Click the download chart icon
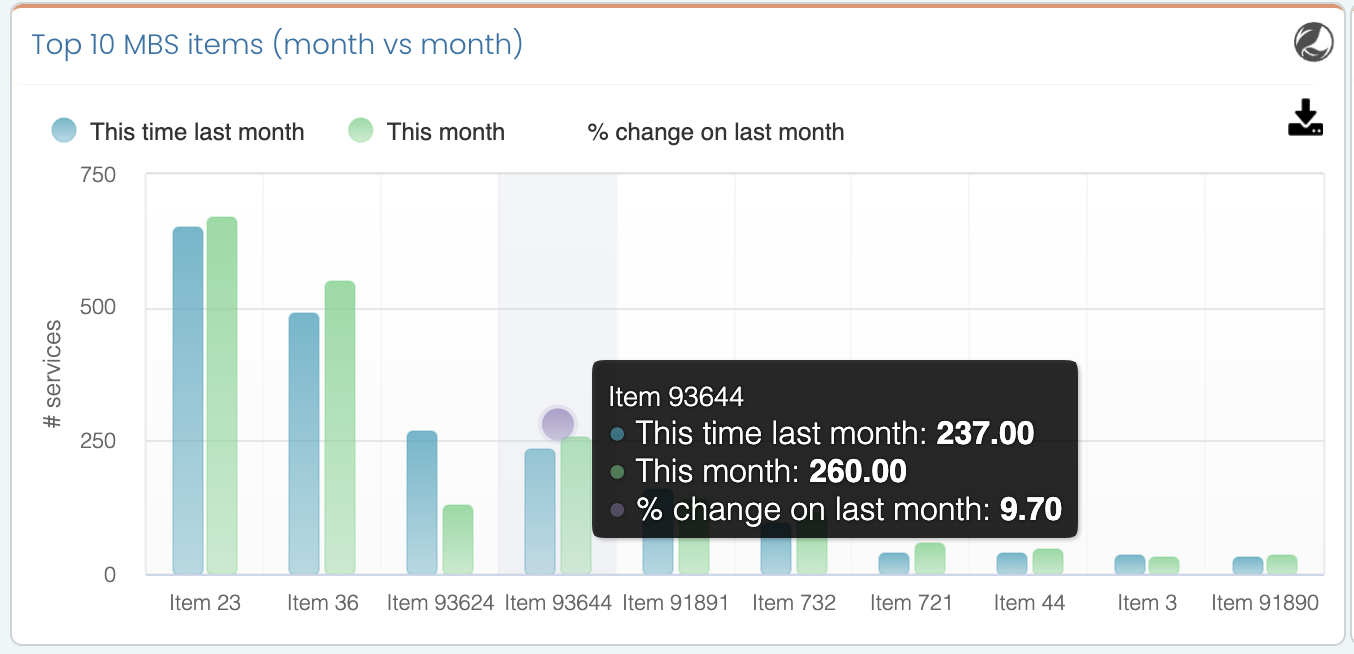The image size is (1354, 654). (1305, 118)
